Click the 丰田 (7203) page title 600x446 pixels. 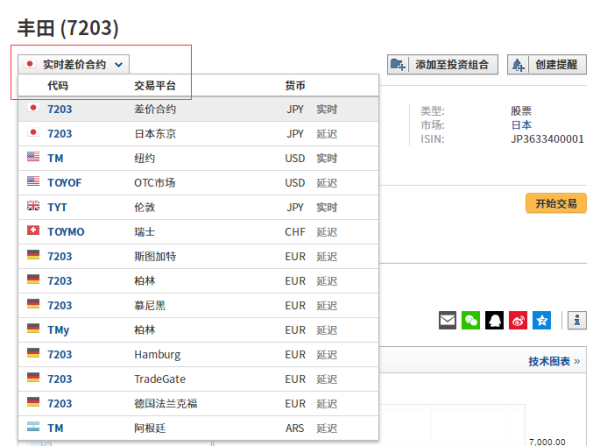pyautogui.click(x=68, y=28)
